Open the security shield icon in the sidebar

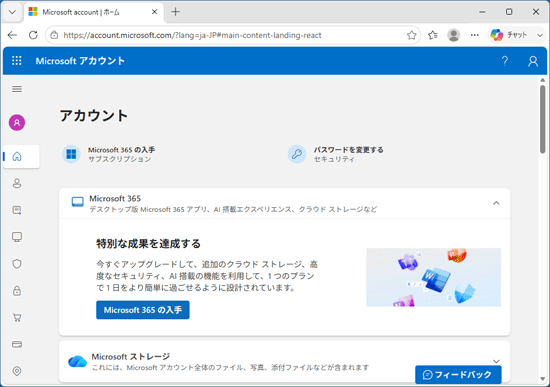pyautogui.click(x=17, y=264)
